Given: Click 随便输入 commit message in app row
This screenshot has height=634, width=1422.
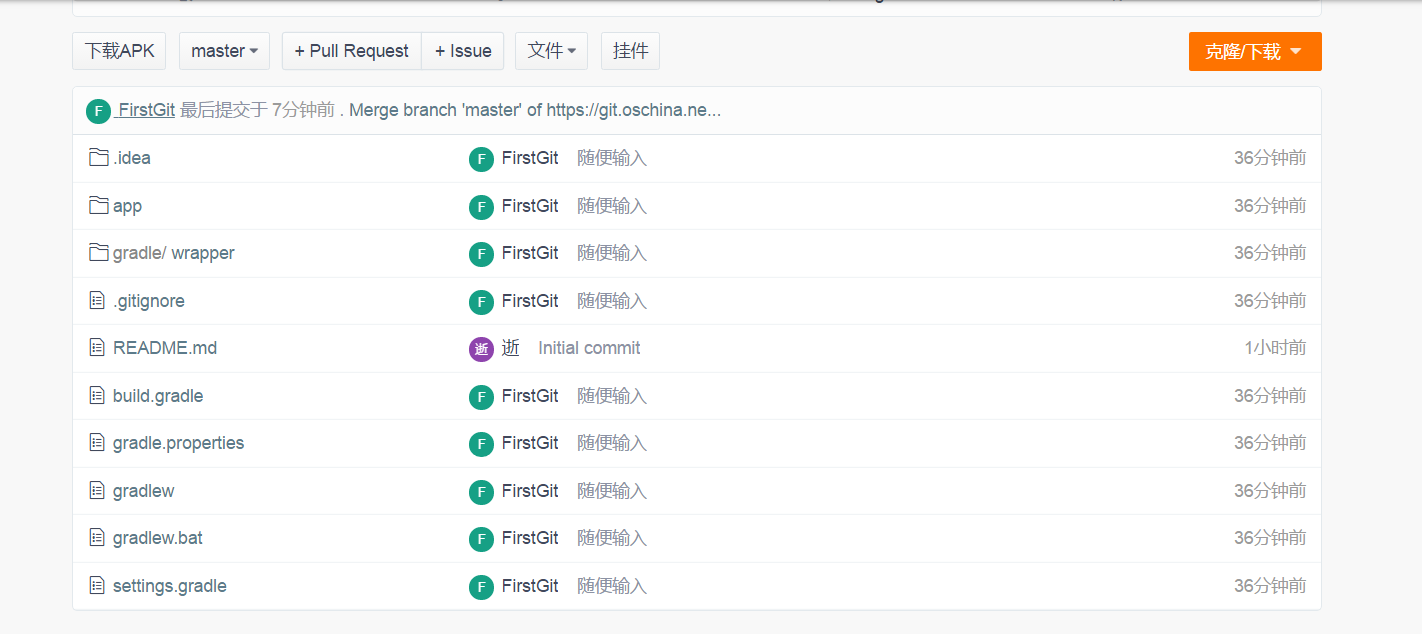Looking at the screenshot, I should (x=612, y=206).
